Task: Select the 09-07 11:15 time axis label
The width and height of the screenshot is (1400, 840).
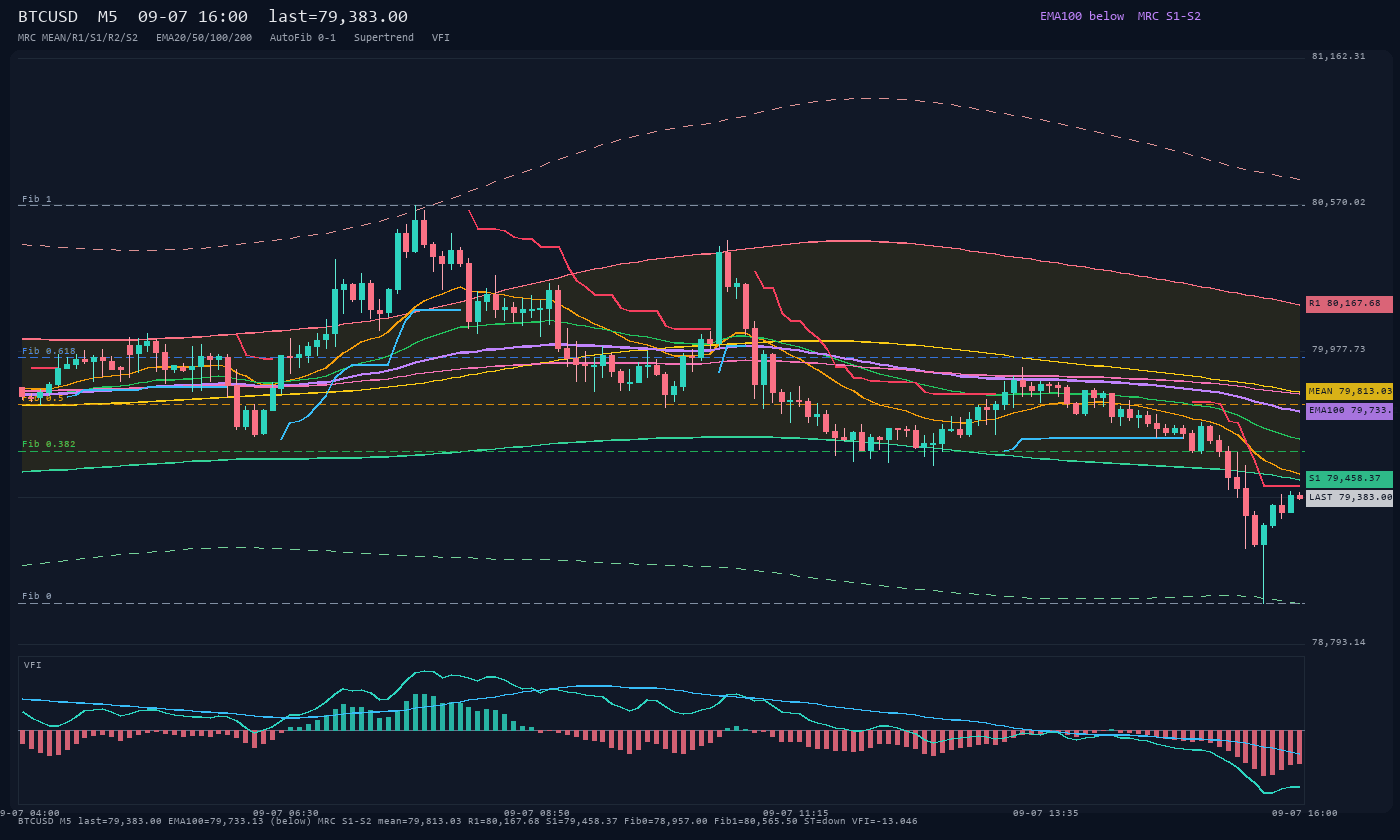Action: click(795, 813)
